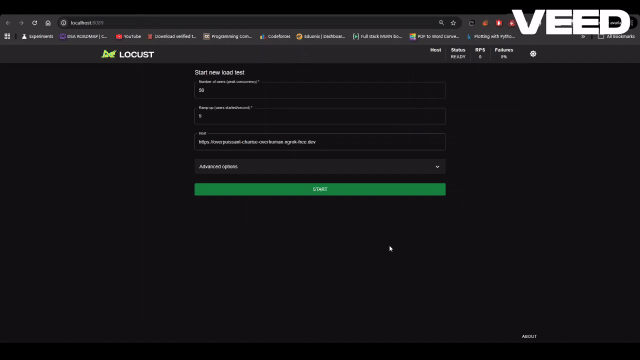The height and width of the screenshot is (360, 640).
Task: Click the Host label in the header
Action: [x=436, y=50]
